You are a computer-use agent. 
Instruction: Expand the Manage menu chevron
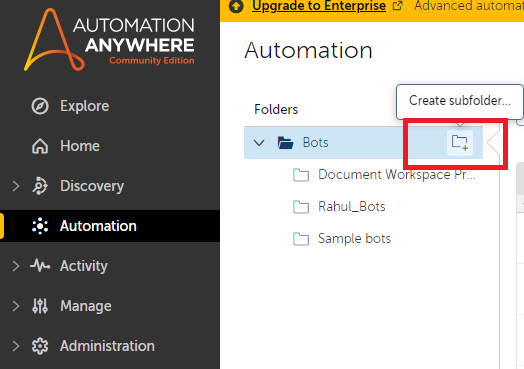(x=15, y=306)
